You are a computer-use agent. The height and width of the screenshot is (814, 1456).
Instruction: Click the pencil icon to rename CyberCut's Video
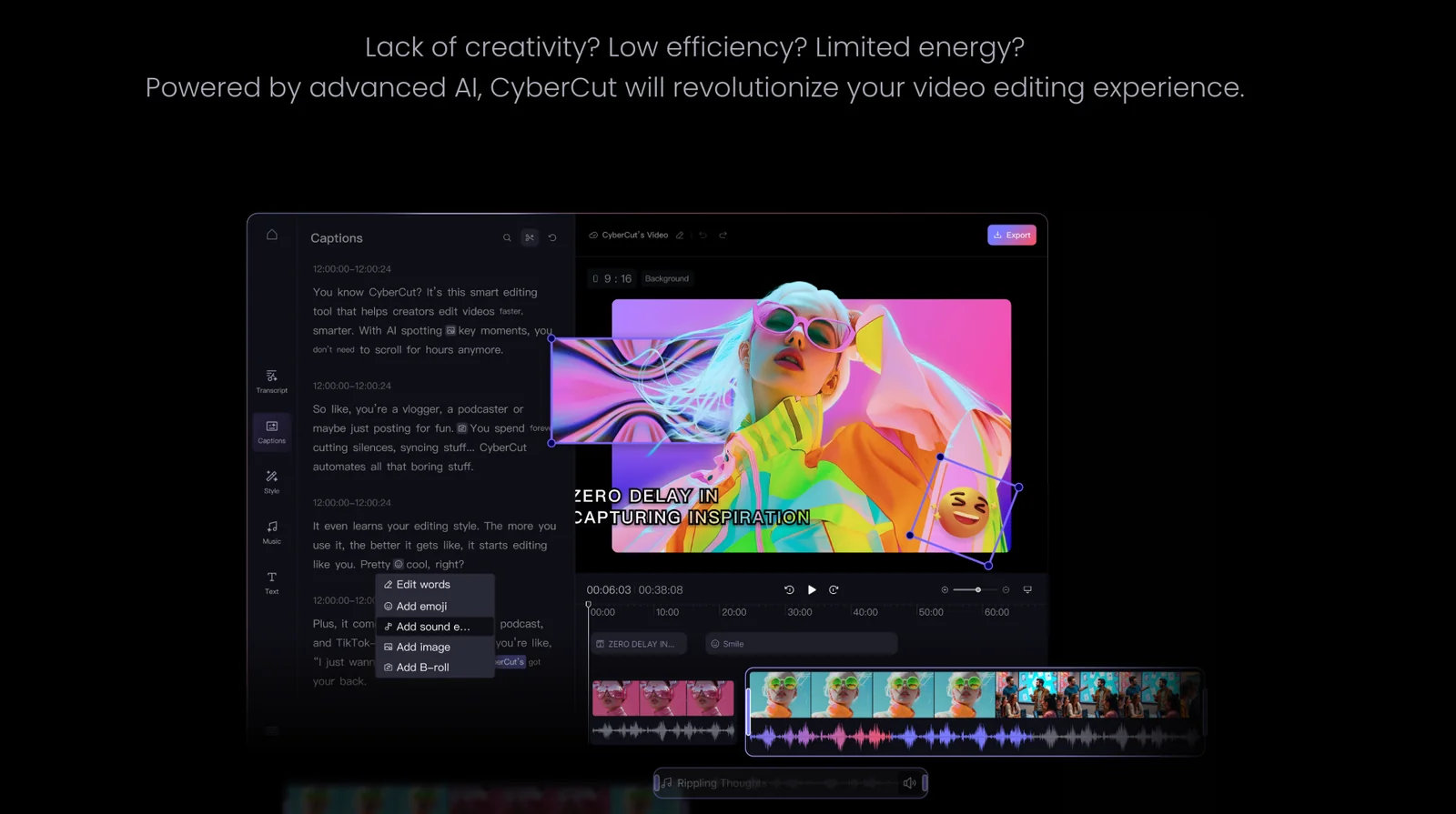point(680,236)
